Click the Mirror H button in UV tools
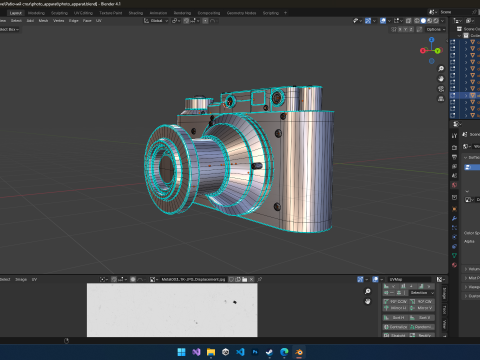Screen dimensions: 480x360 click(395, 308)
